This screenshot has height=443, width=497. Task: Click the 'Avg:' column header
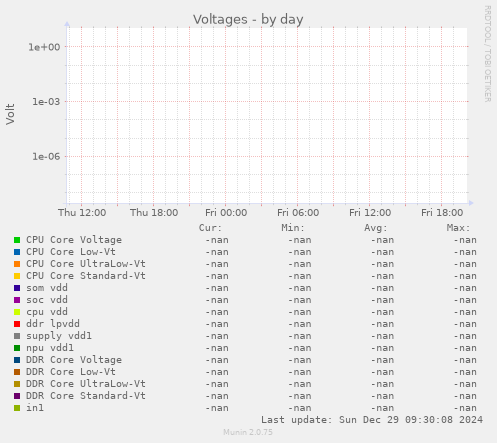(376, 228)
